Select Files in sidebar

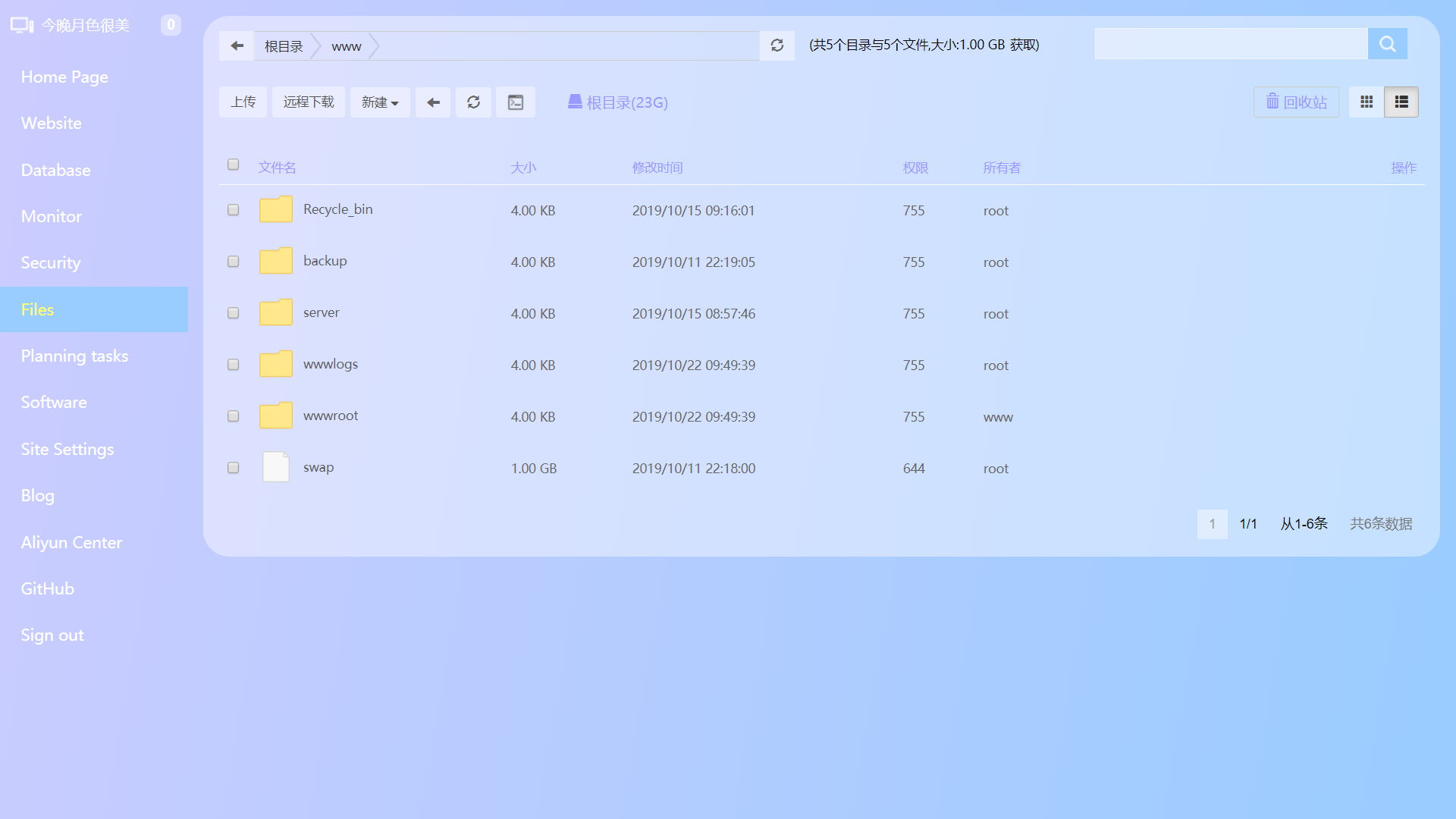94,309
